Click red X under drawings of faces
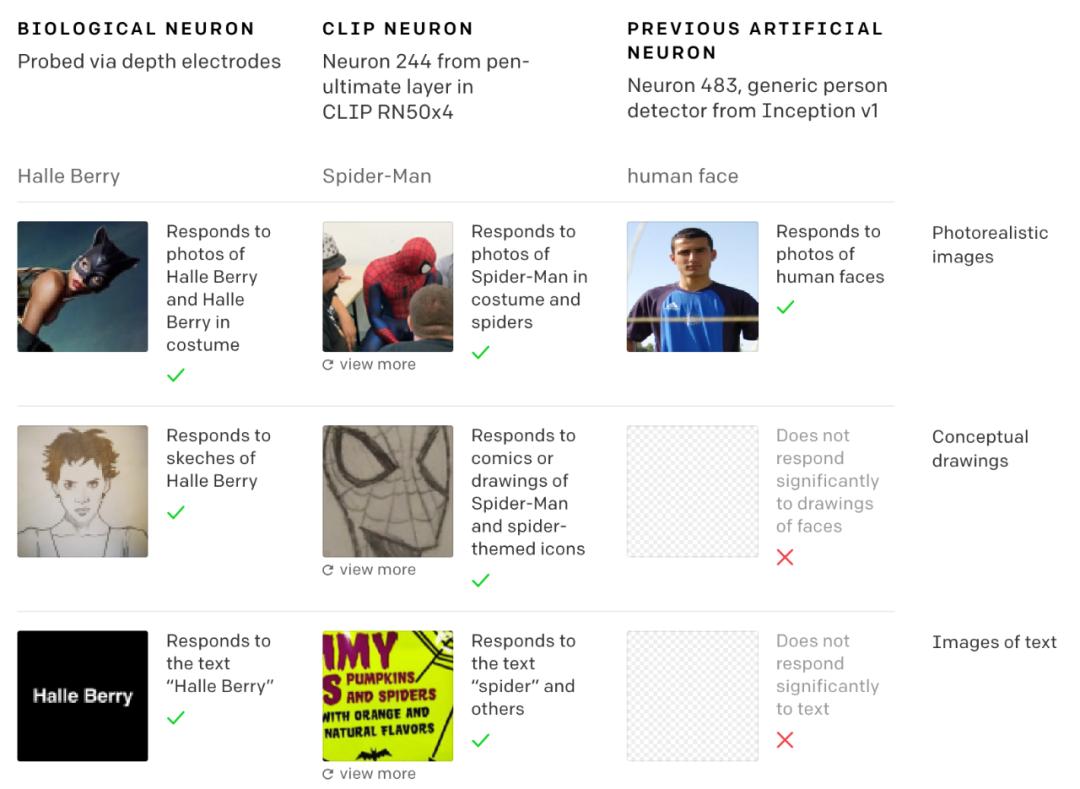Screen dimensions: 1080x789 point(785,557)
